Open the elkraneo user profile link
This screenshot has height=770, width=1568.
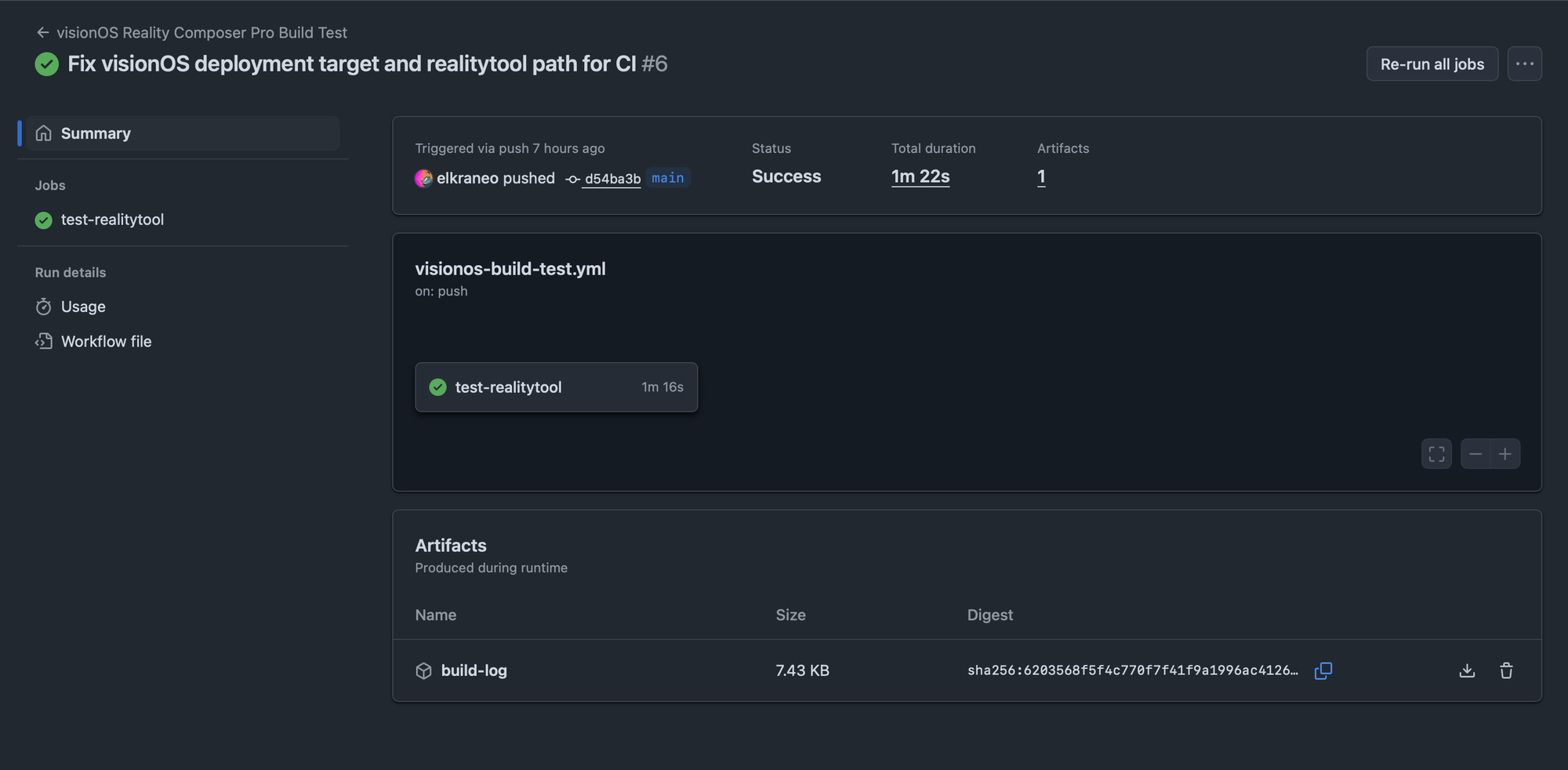(x=467, y=178)
